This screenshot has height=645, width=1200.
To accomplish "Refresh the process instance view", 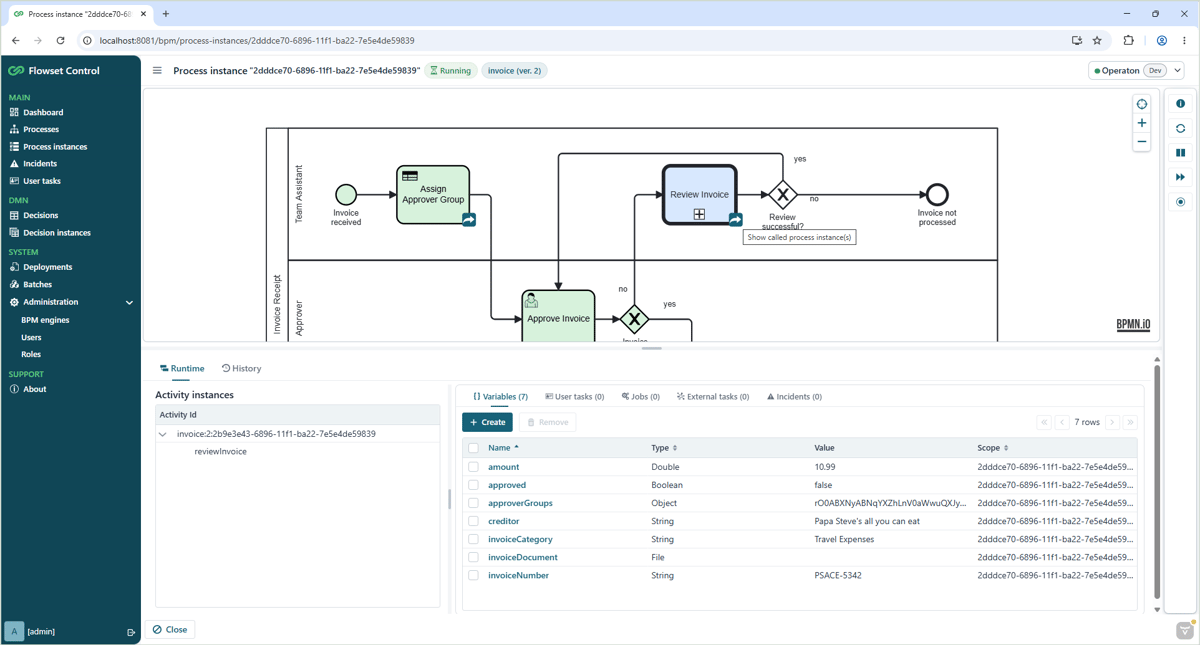I will [1180, 128].
